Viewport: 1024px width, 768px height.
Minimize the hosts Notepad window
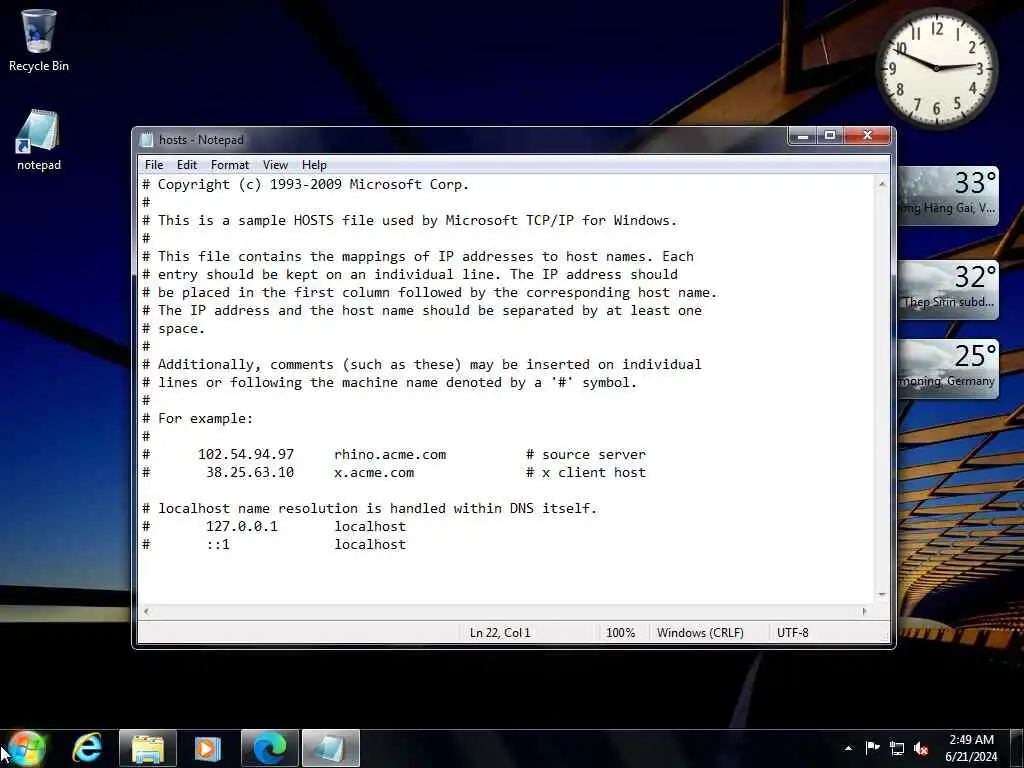point(803,136)
